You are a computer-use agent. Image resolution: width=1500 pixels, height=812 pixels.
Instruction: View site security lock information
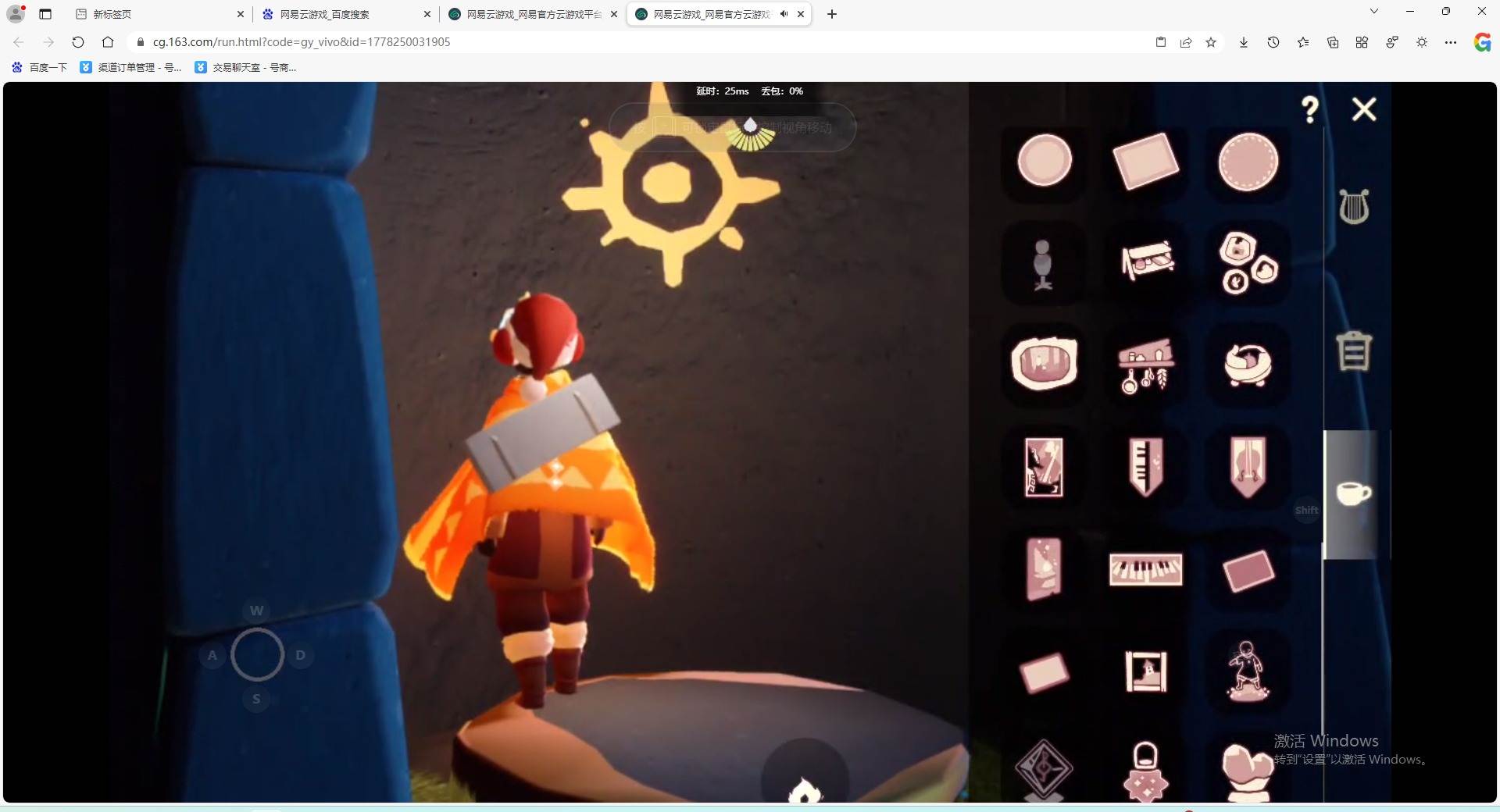[141, 42]
